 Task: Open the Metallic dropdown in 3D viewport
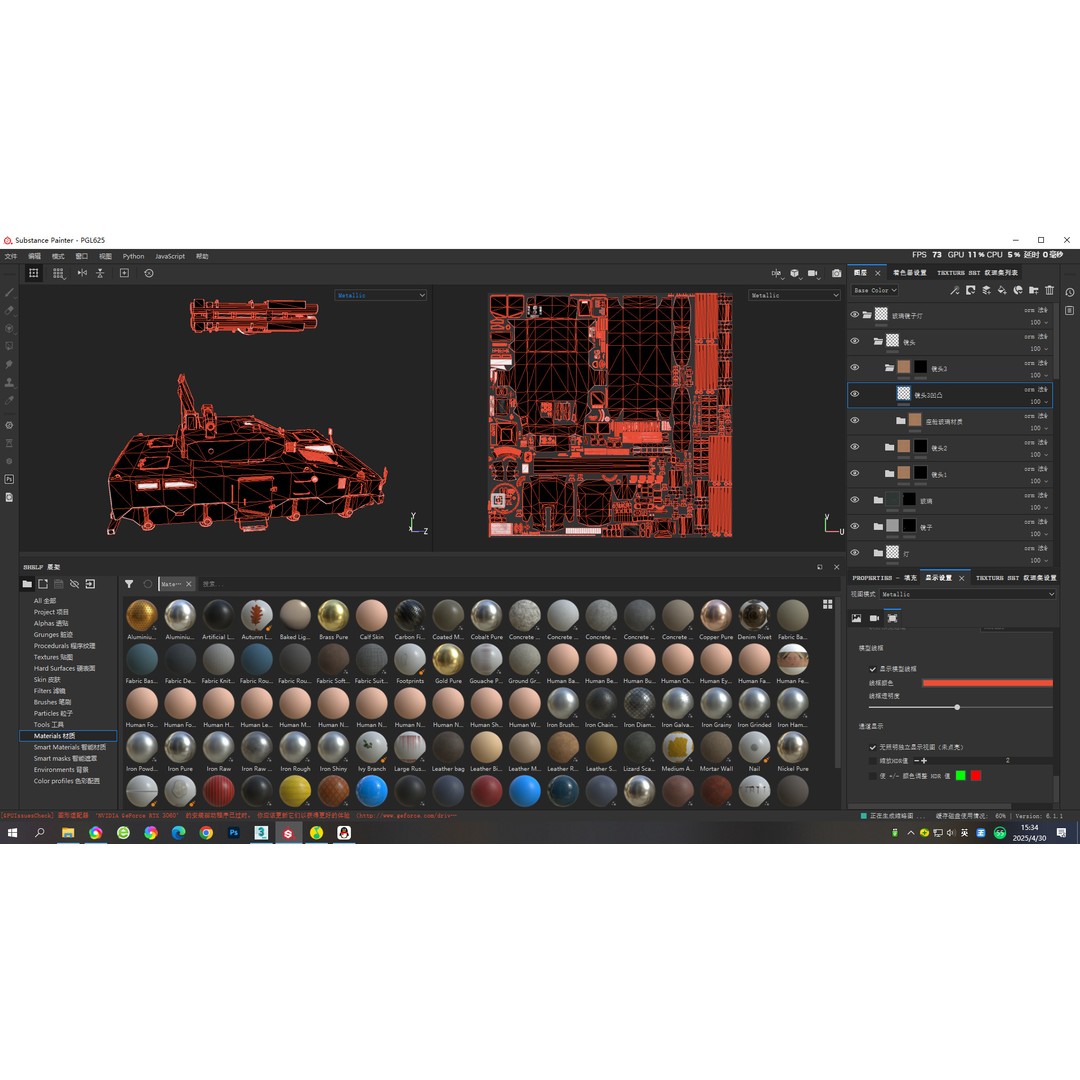pos(381,295)
